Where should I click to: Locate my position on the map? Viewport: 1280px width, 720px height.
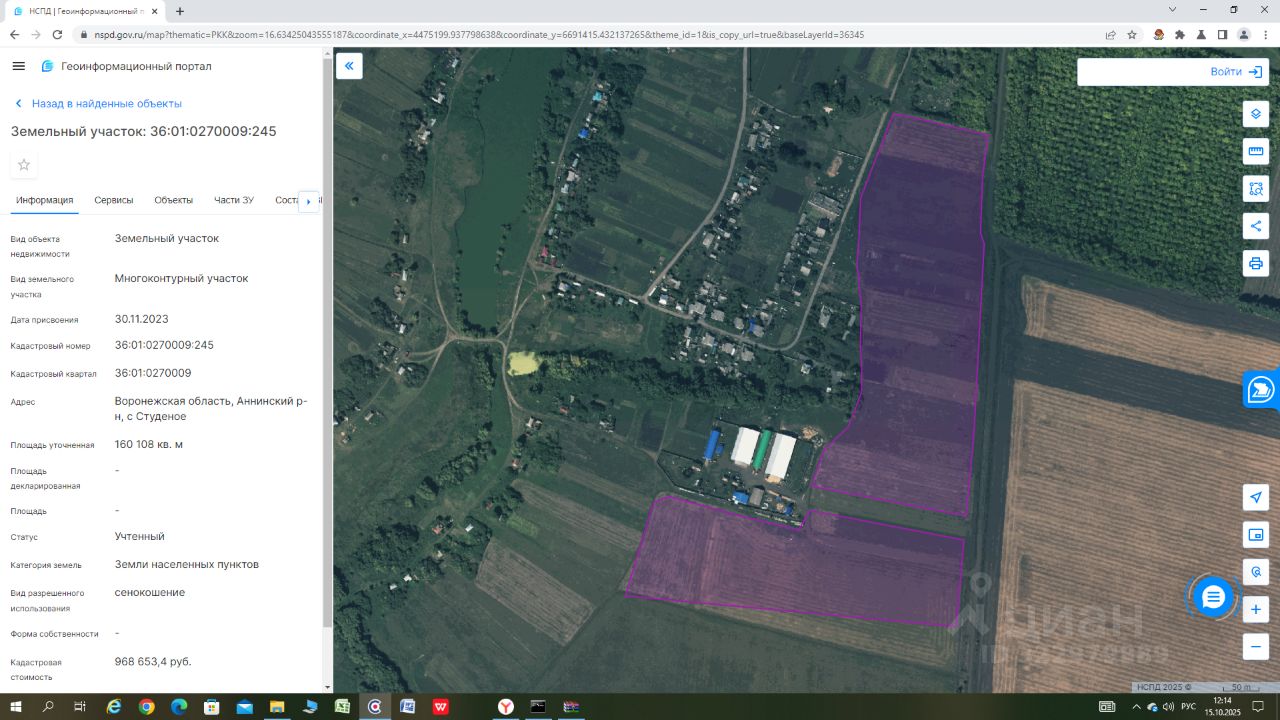1256,497
